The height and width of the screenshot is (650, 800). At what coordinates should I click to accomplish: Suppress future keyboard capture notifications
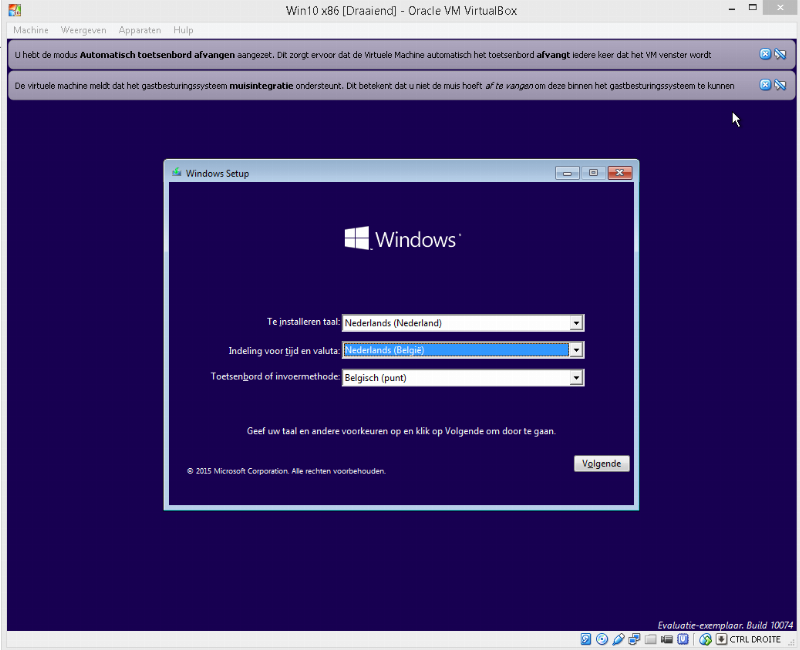coord(780,54)
